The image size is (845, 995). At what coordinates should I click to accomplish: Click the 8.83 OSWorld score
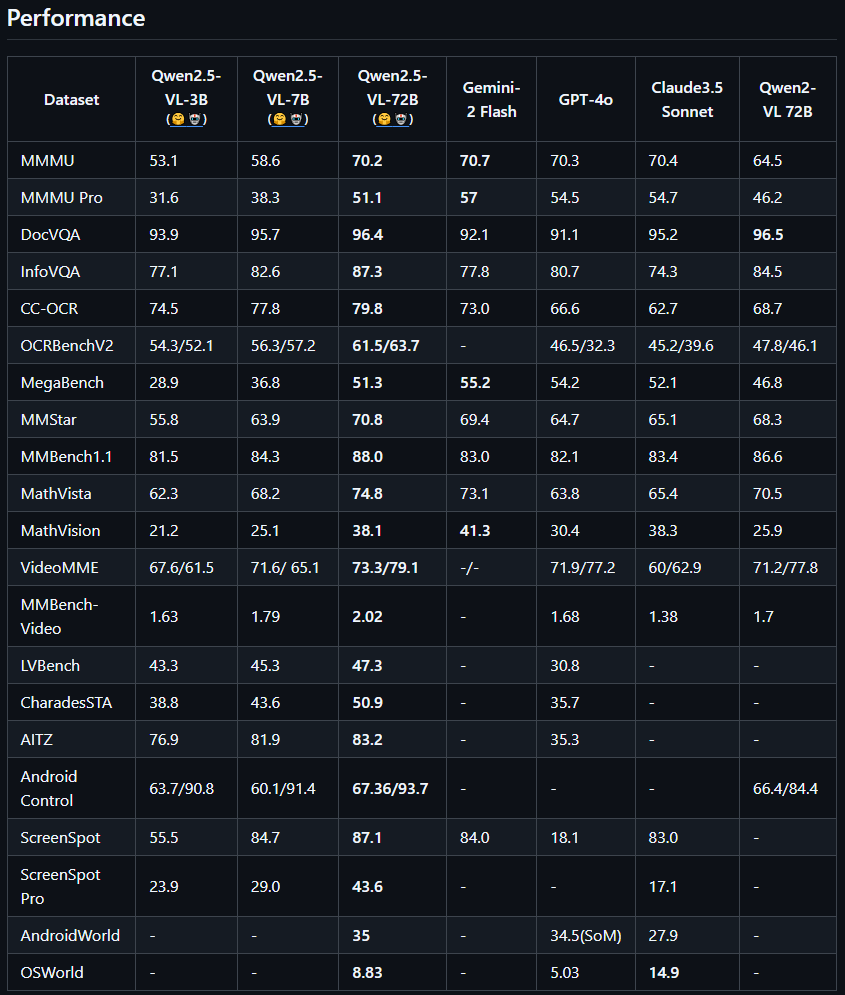tap(368, 972)
